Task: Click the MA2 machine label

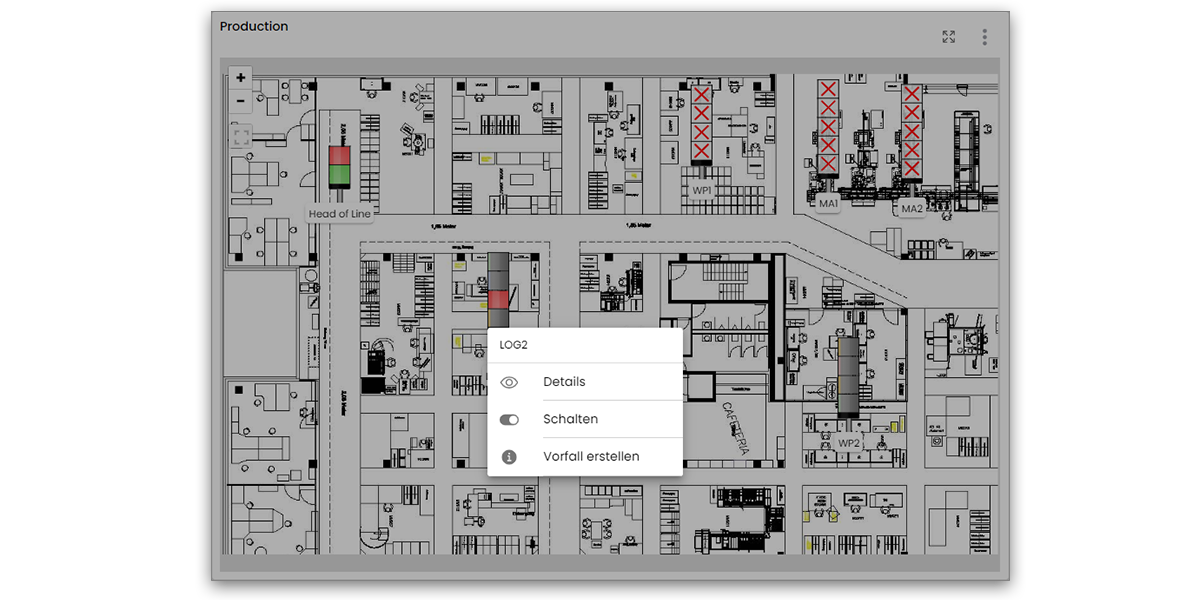Action: point(911,209)
